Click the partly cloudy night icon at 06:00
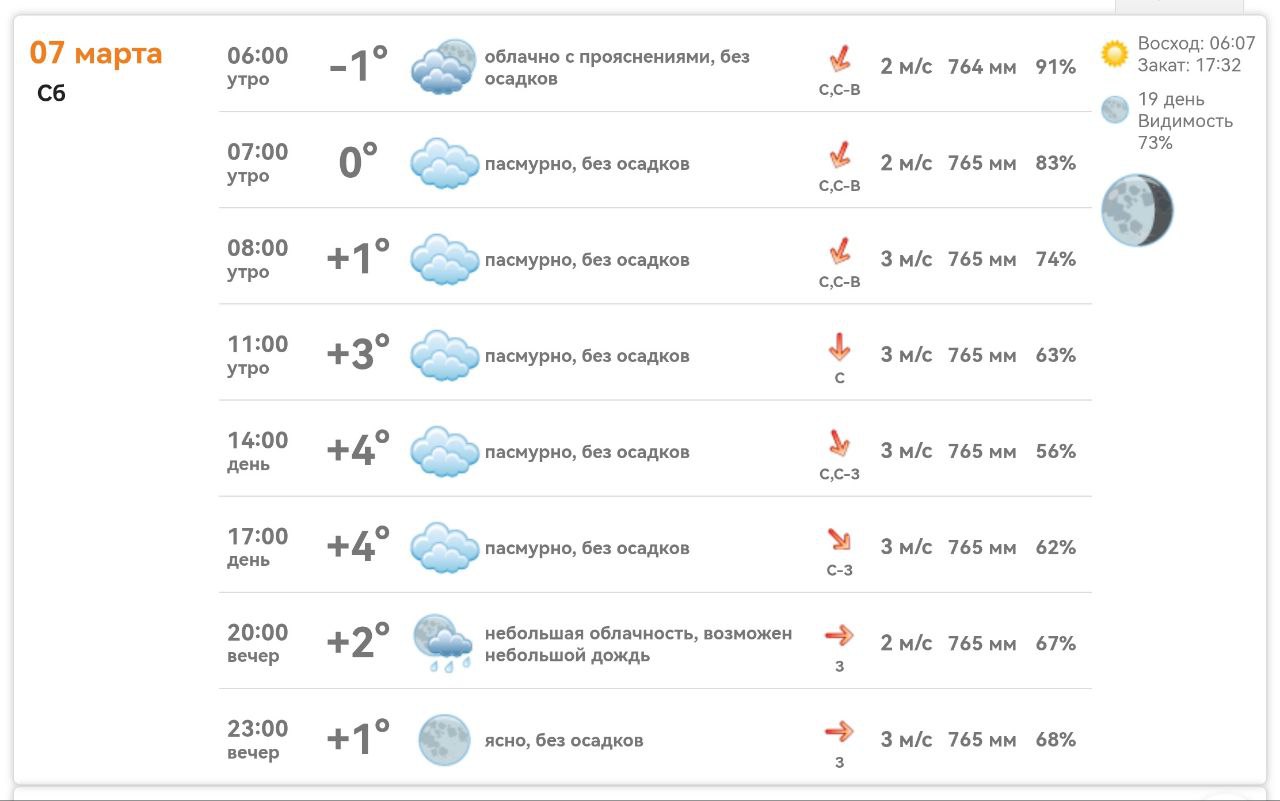The height and width of the screenshot is (801, 1280). click(x=444, y=67)
